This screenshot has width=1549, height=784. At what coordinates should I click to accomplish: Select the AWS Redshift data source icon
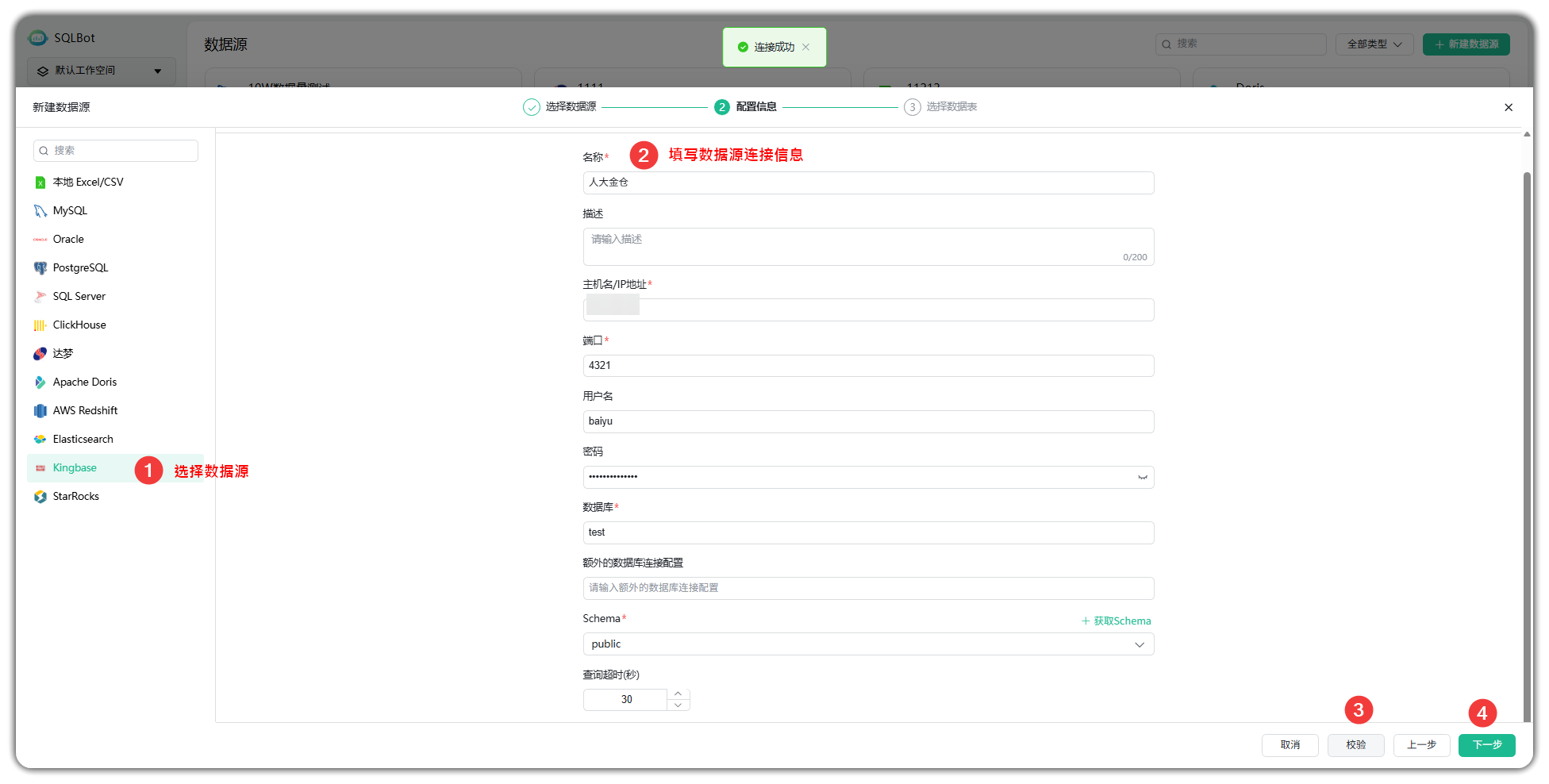point(40,410)
